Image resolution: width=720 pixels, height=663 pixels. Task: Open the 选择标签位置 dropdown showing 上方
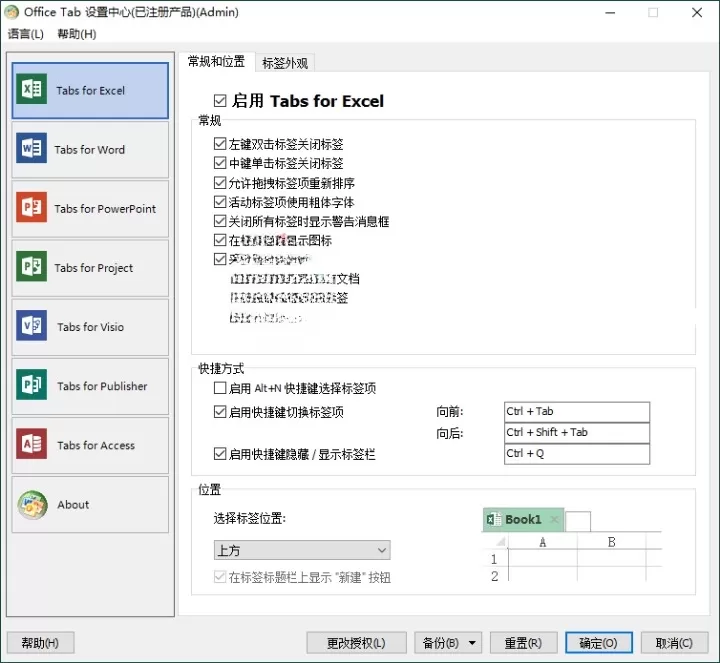pos(302,550)
